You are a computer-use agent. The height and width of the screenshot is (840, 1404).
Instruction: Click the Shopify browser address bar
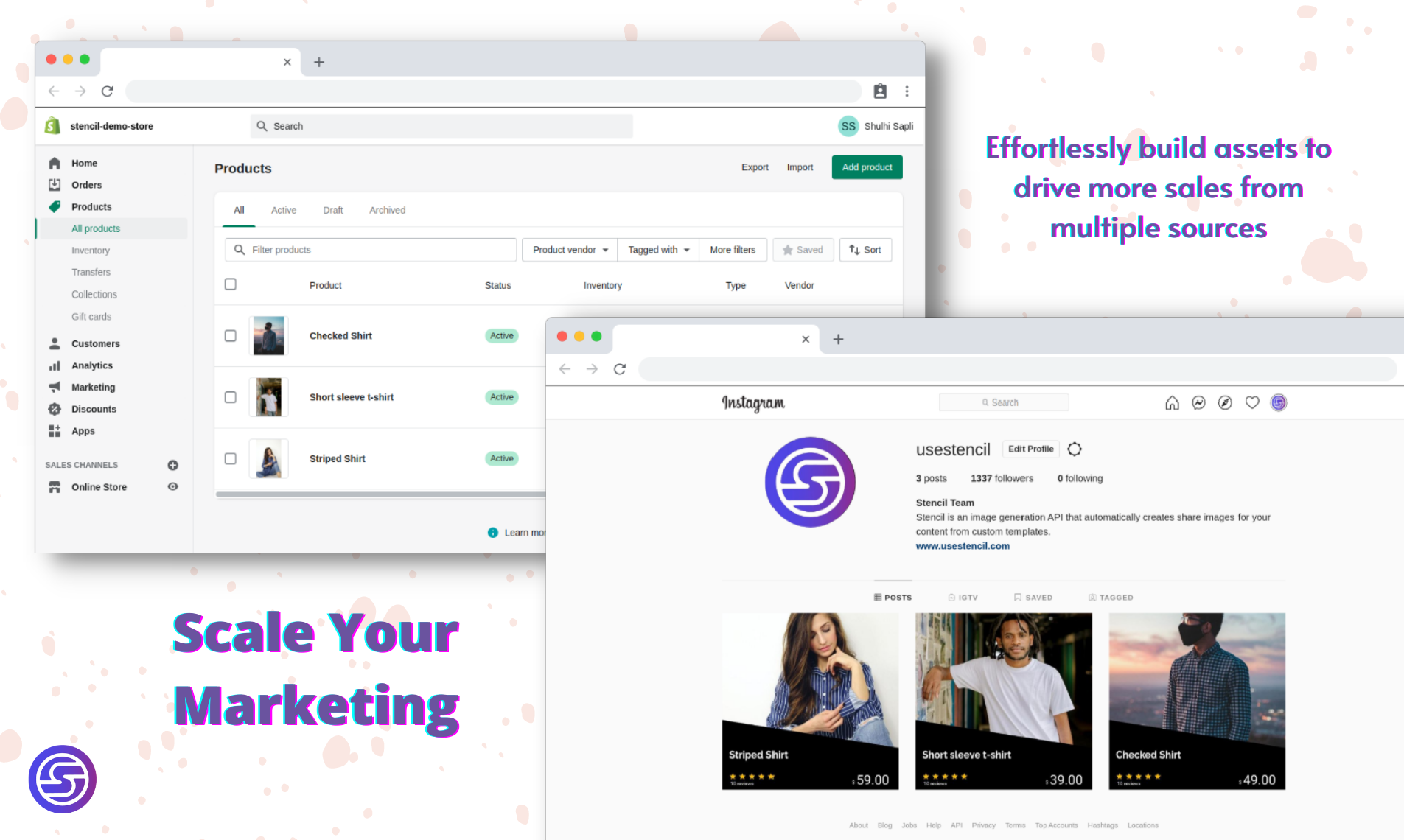[493, 91]
